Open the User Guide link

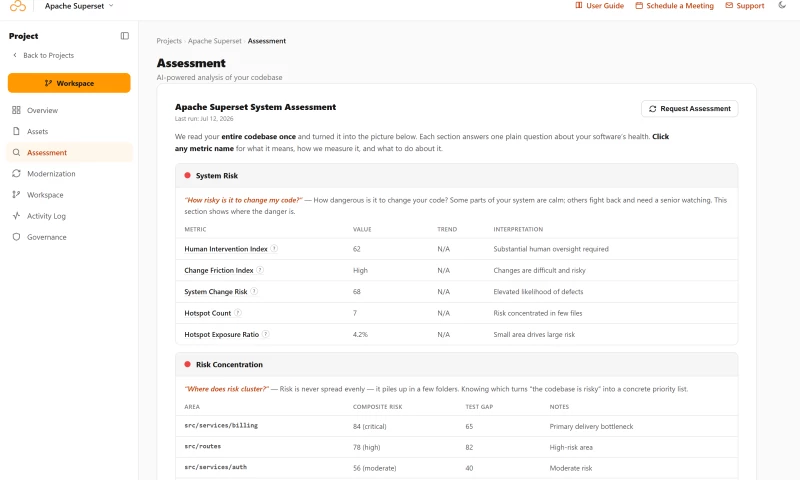[599, 6]
